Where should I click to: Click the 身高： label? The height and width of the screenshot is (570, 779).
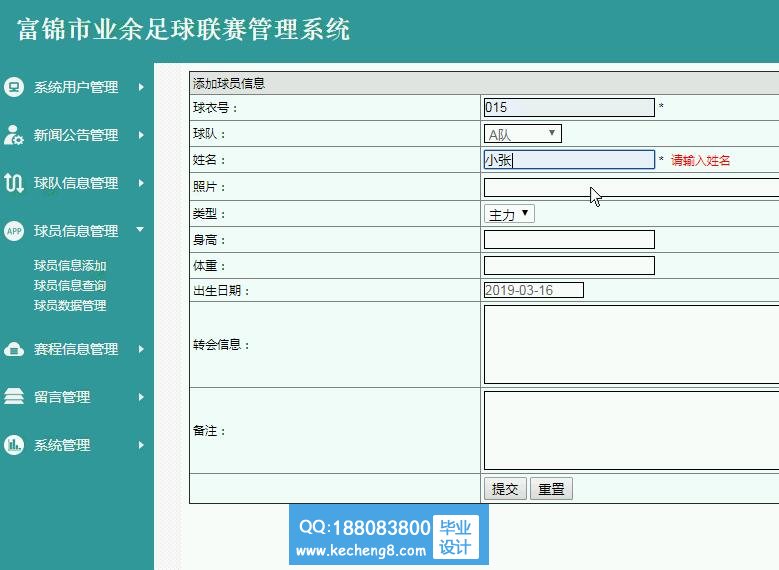coord(209,240)
